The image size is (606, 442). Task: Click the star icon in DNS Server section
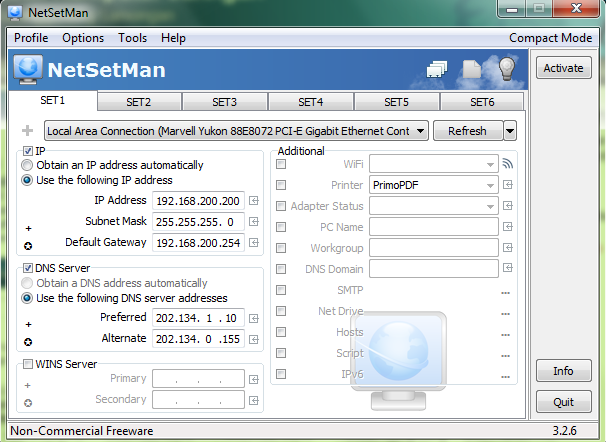[x=28, y=342]
